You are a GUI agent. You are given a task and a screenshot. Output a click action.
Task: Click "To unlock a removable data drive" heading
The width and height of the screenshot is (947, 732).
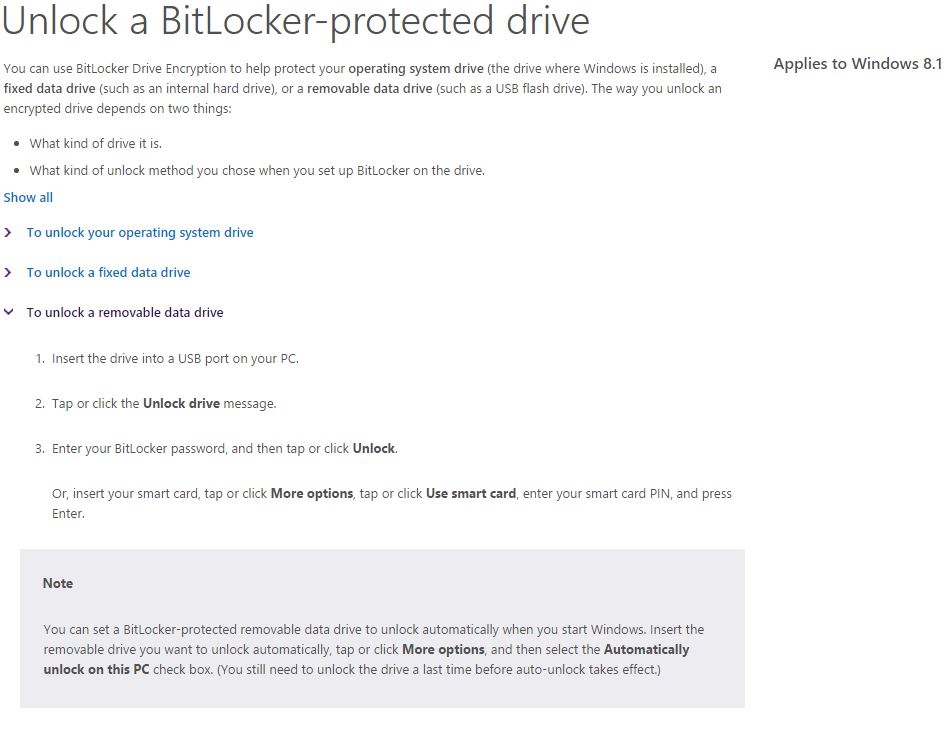point(125,312)
